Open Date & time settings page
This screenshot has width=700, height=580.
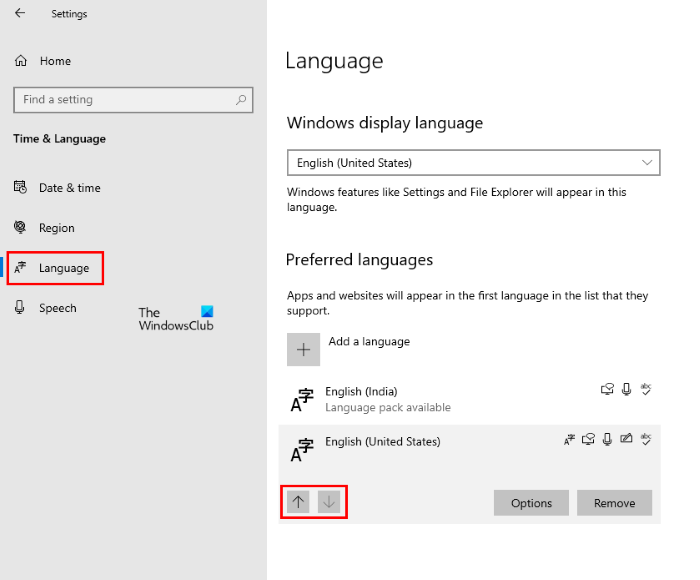[69, 188]
